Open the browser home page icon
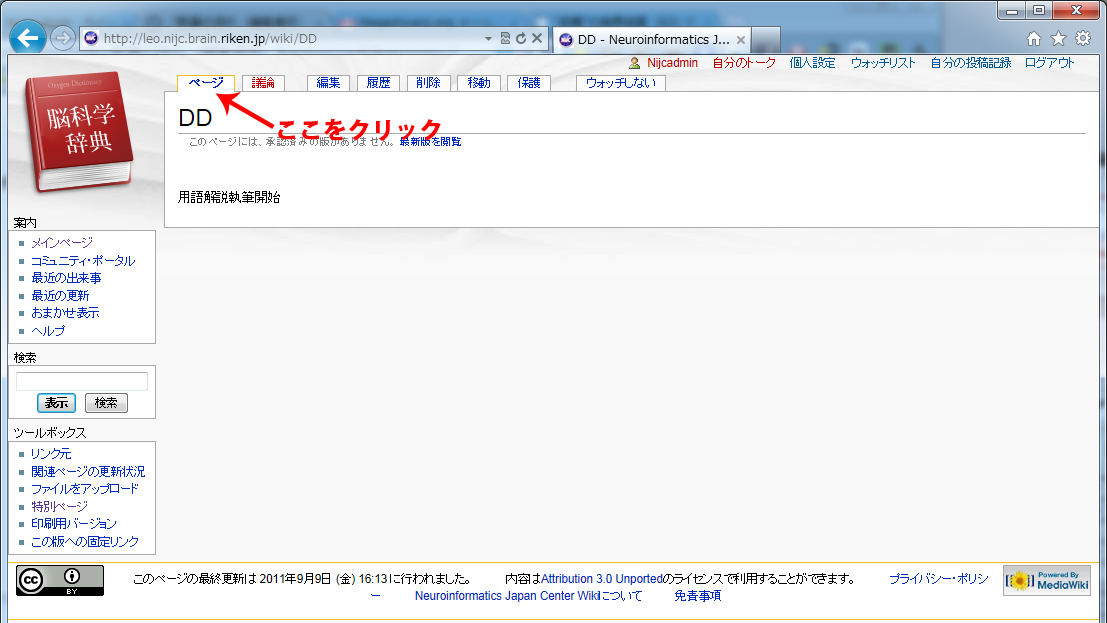The height and width of the screenshot is (623, 1107). (1034, 39)
